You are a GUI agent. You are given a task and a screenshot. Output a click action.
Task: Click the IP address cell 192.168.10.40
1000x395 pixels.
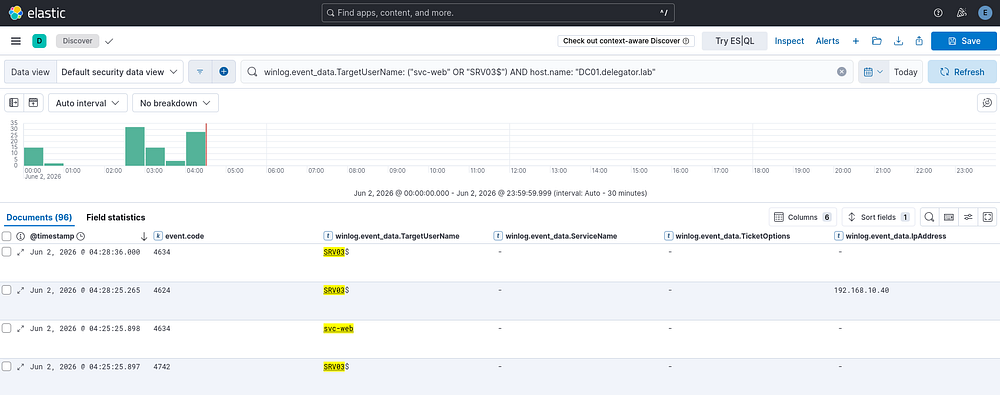tap(862, 290)
